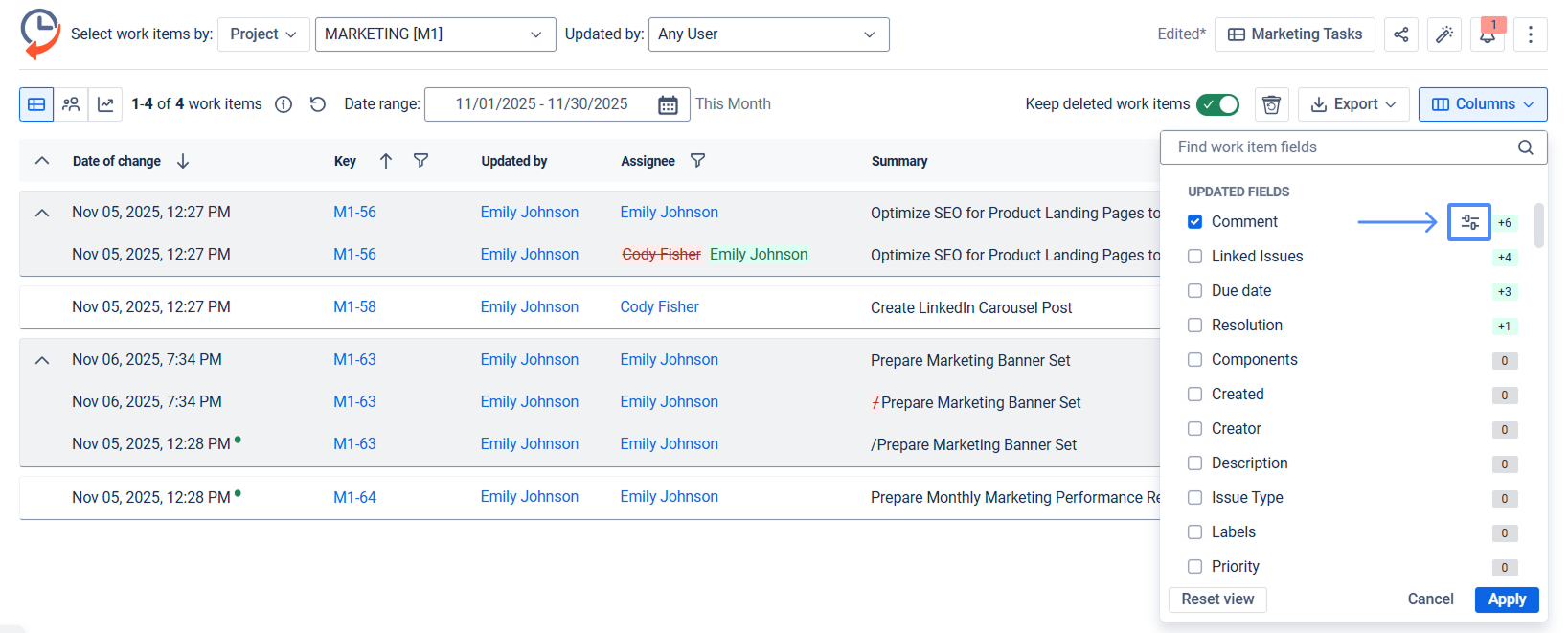This screenshot has height=633, width=1568.
Task: Switch to the chart view icon
Action: (105, 104)
